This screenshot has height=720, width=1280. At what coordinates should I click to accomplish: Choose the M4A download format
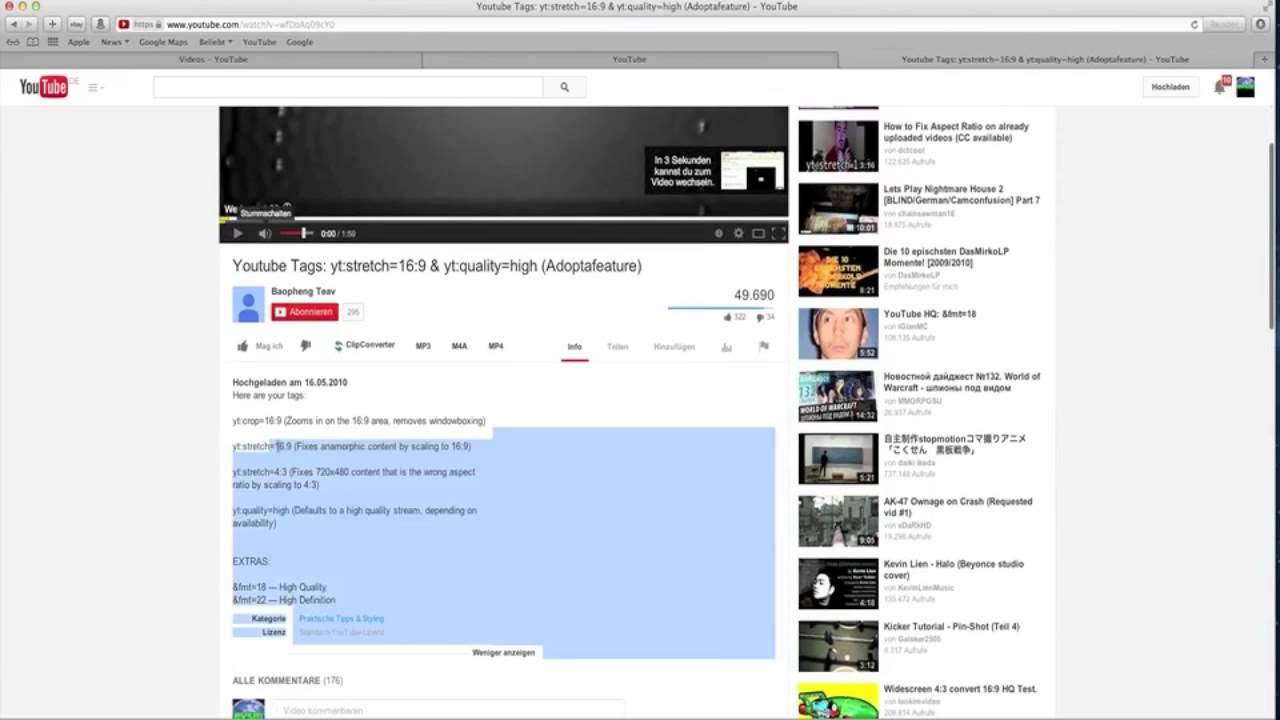459,346
